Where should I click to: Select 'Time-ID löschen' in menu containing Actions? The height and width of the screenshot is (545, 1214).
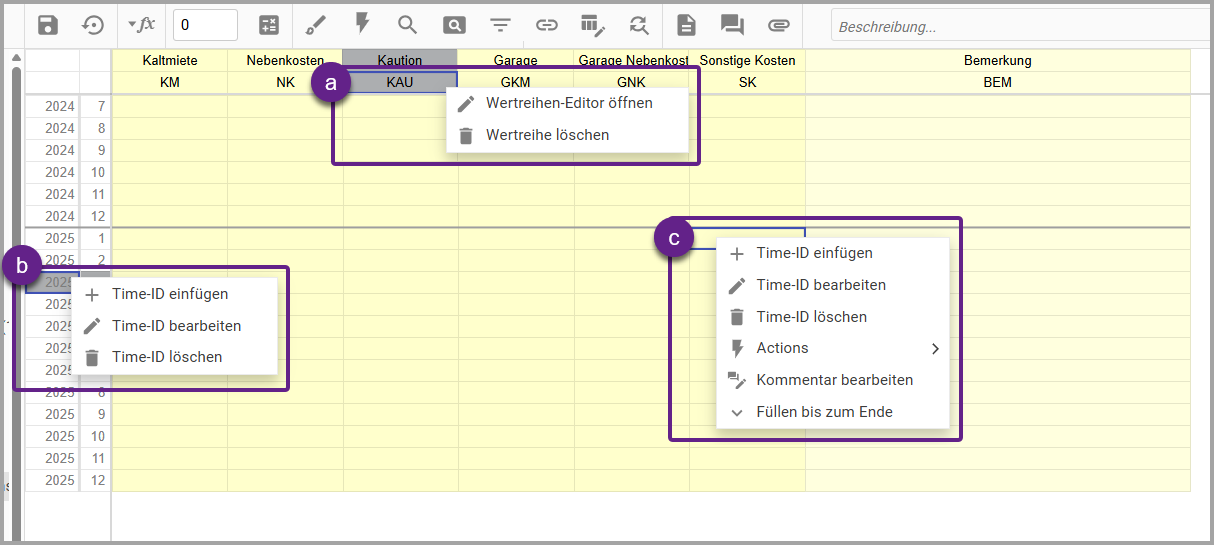pos(832,317)
